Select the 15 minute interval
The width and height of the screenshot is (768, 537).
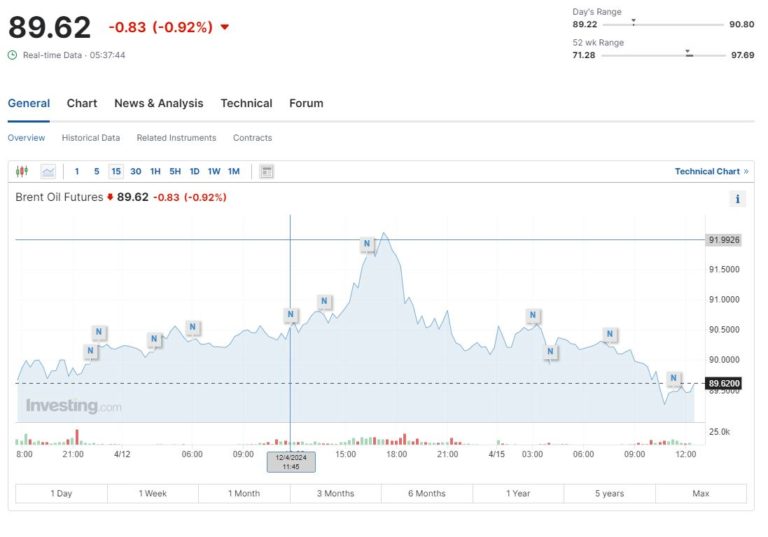[116, 172]
